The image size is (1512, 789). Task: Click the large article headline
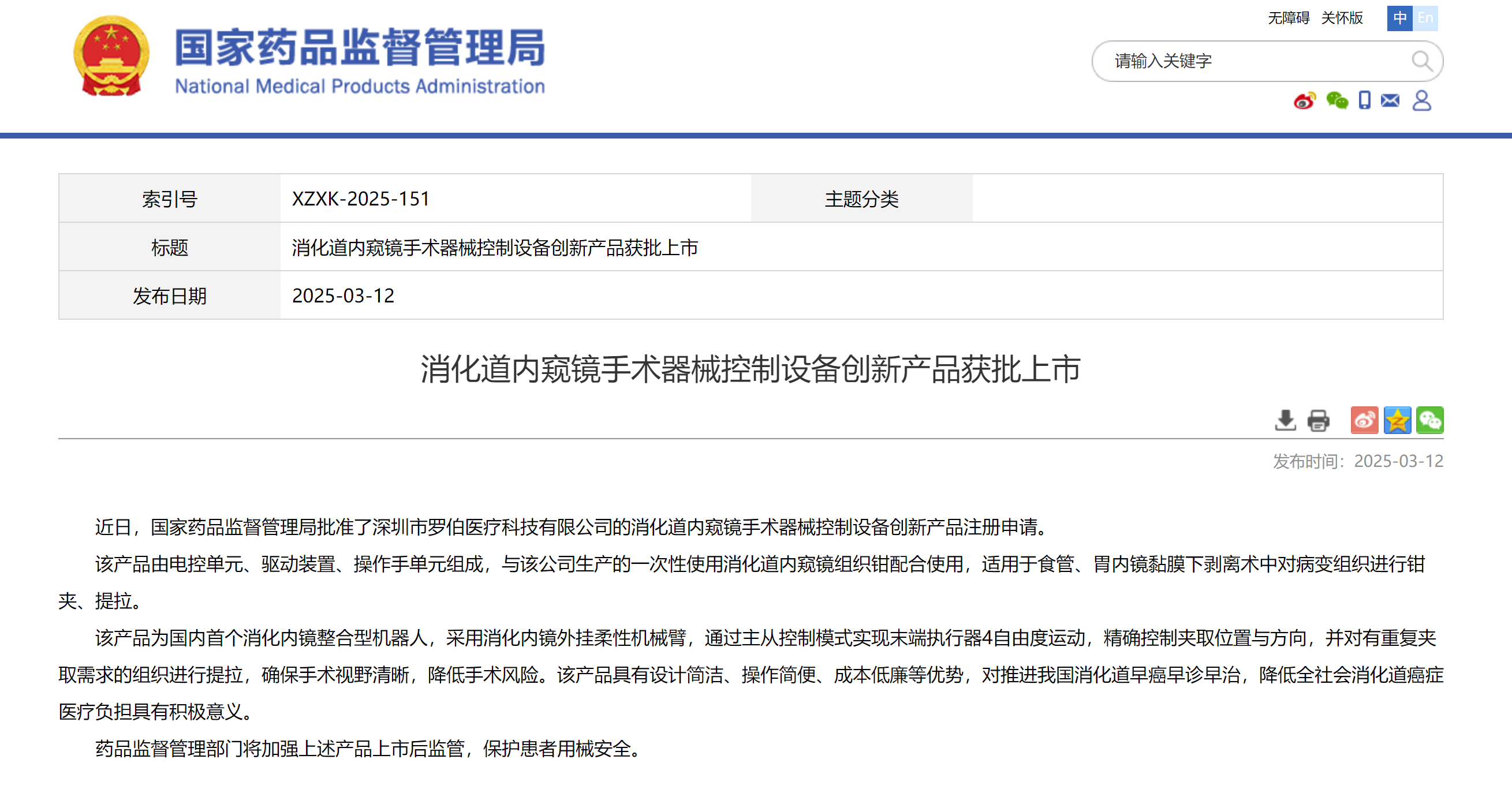tap(750, 369)
